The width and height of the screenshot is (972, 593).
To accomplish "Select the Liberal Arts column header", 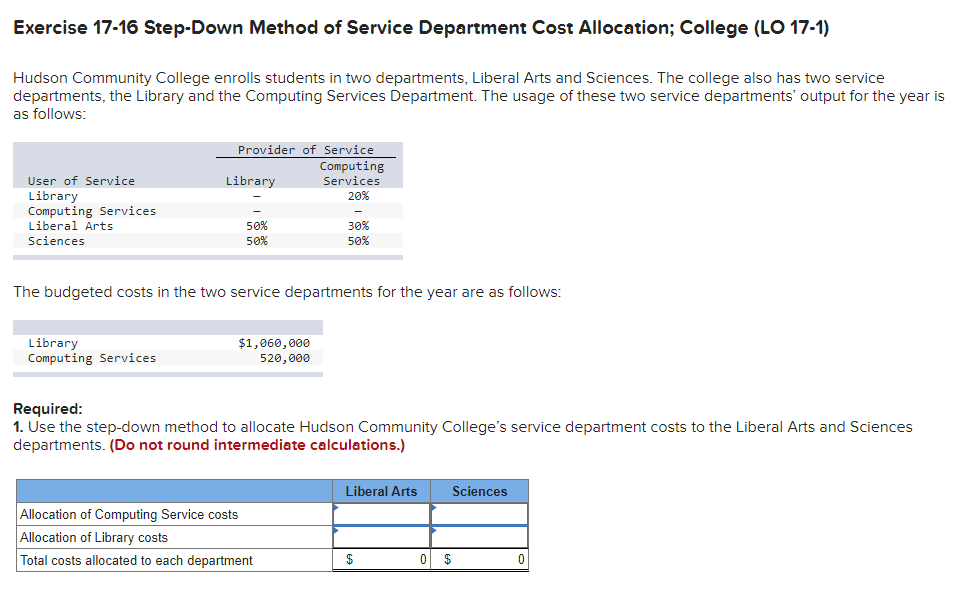I will click(381, 491).
